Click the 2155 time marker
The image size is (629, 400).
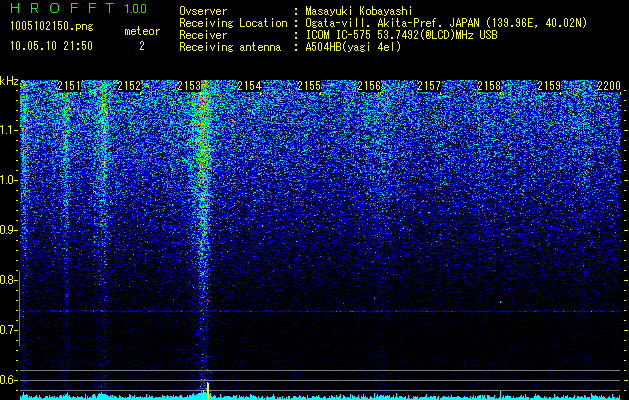click(x=309, y=86)
